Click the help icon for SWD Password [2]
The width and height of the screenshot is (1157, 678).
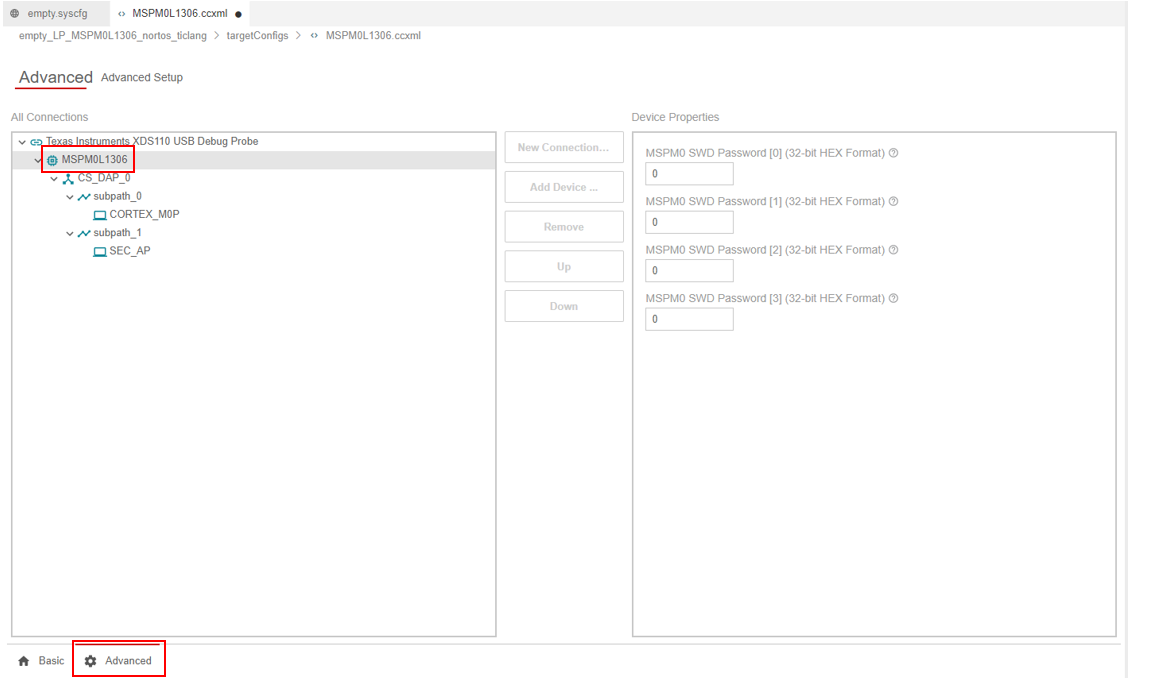click(893, 250)
